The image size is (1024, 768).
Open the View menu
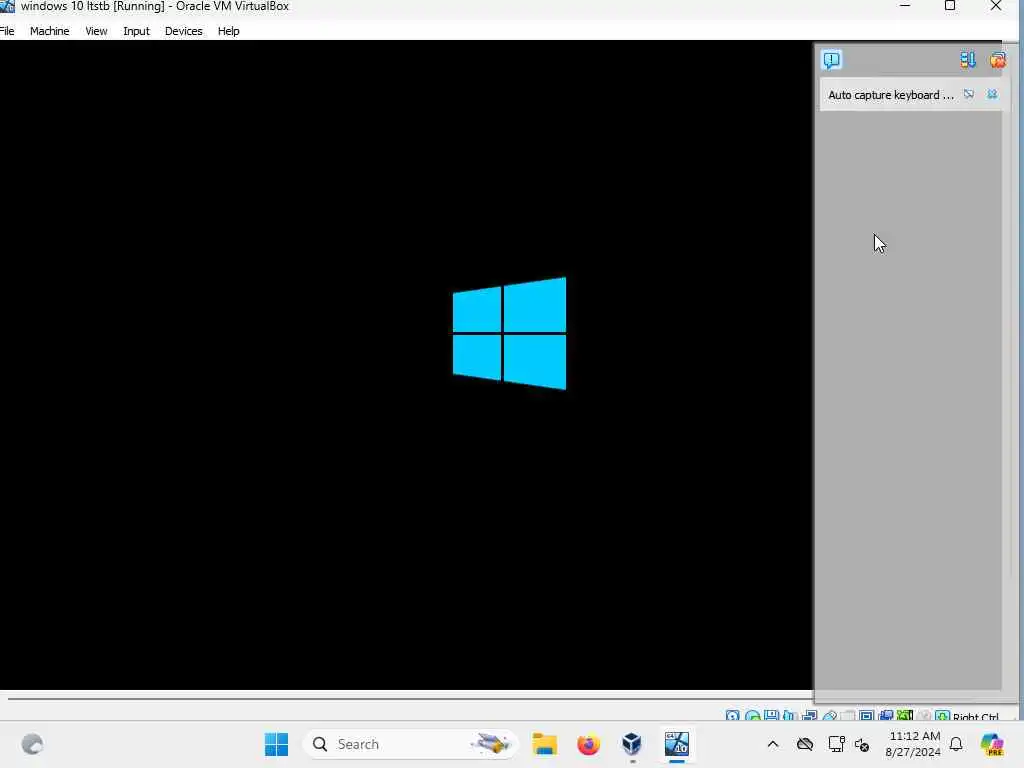pos(96,31)
